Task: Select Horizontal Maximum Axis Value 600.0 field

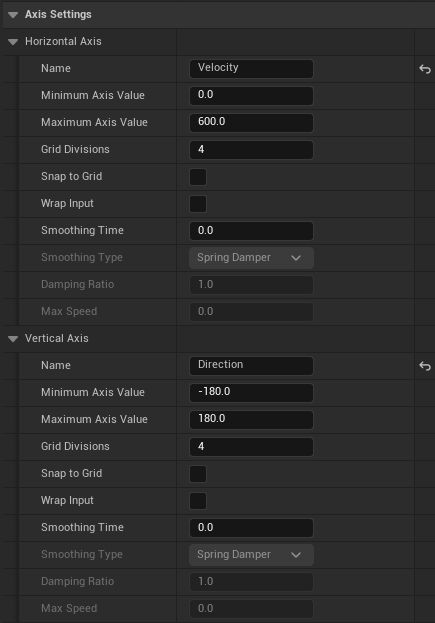Action: (x=251, y=123)
